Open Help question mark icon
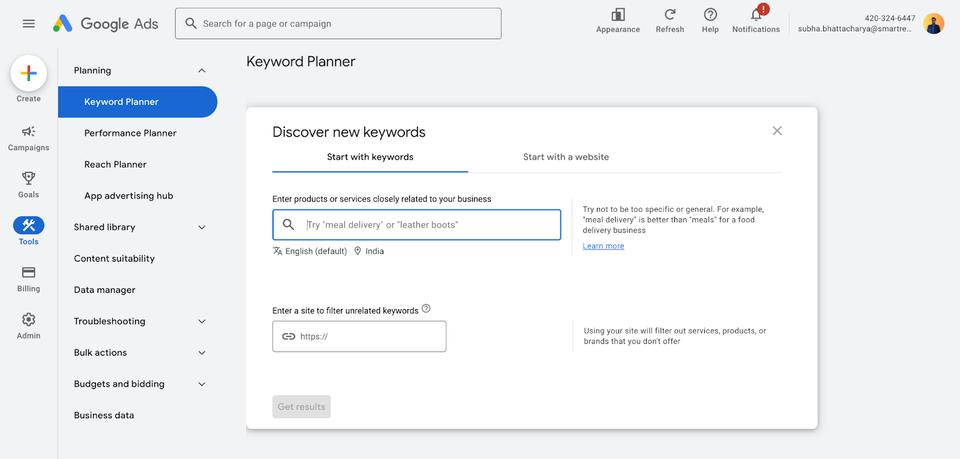 (710, 15)
